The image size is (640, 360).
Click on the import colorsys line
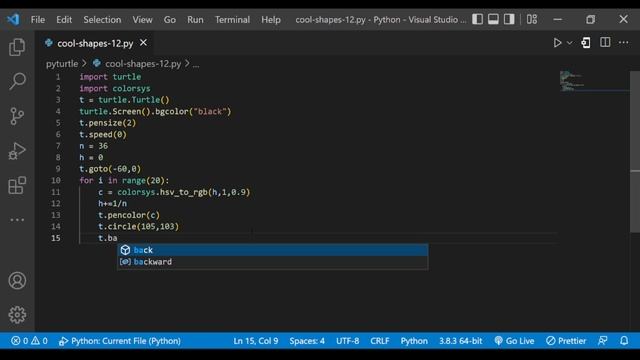pyautogui.click(x=115, y=88)
